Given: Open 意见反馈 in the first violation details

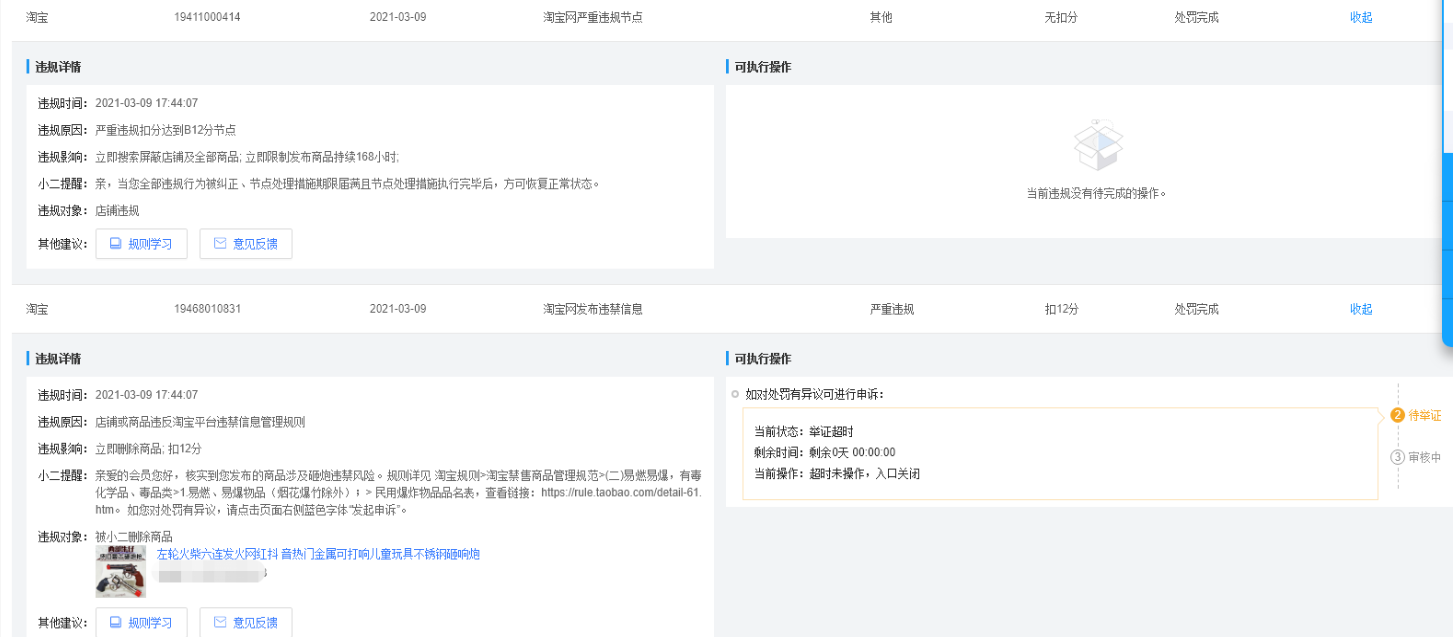Looking at the screenshot, I should pos(246,244).
